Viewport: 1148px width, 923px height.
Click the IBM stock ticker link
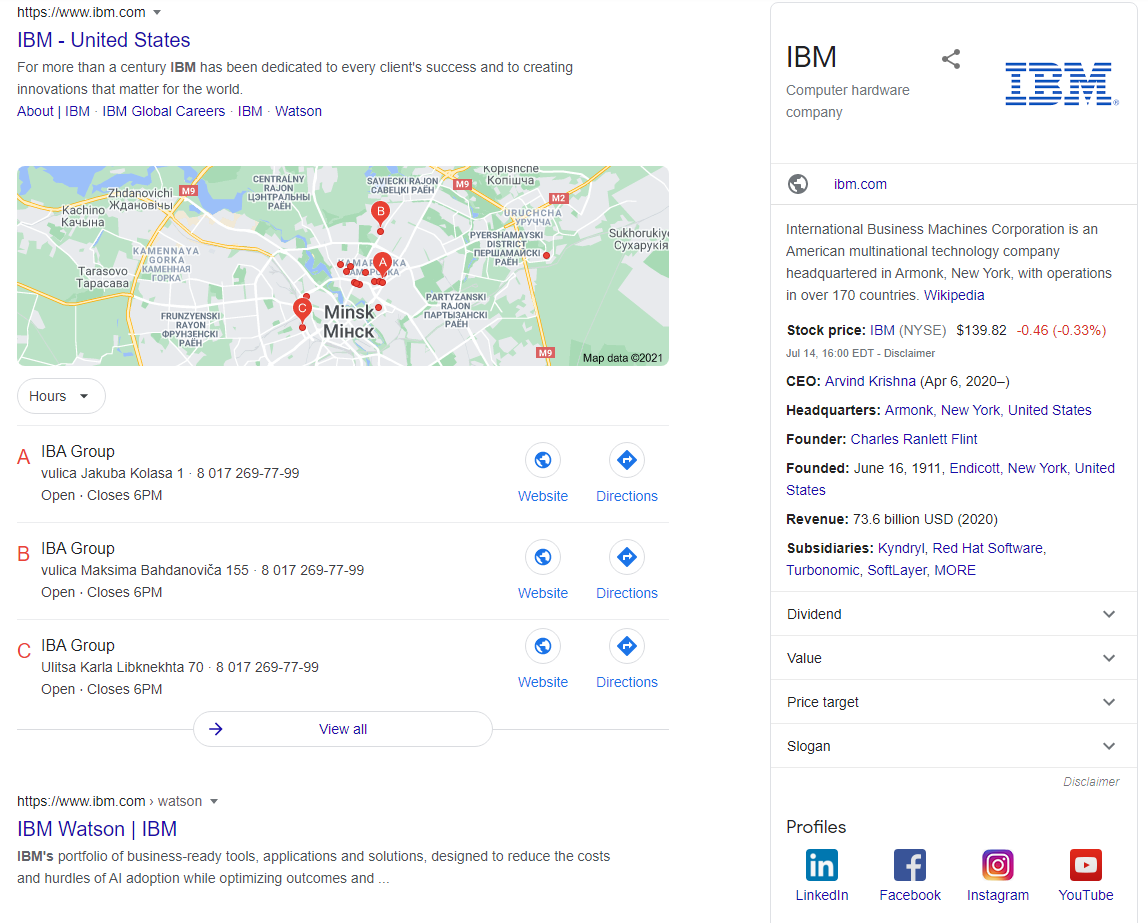tap(882, 330)
